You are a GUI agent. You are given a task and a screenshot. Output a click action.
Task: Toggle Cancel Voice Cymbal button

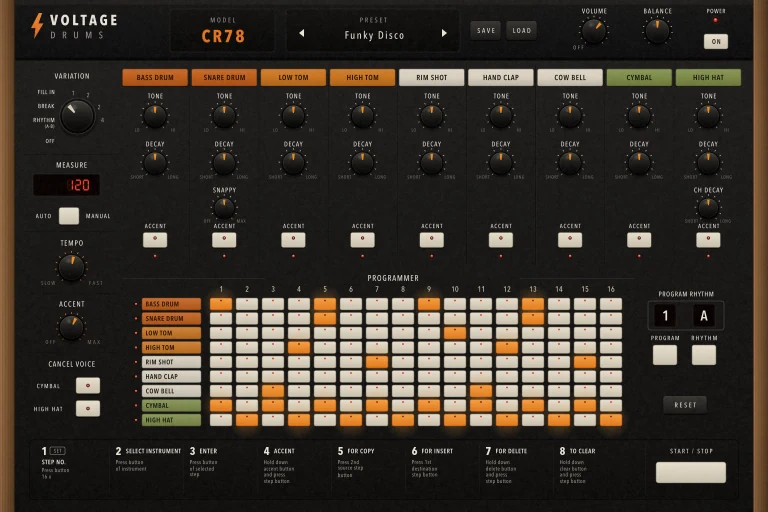(88, 386)
